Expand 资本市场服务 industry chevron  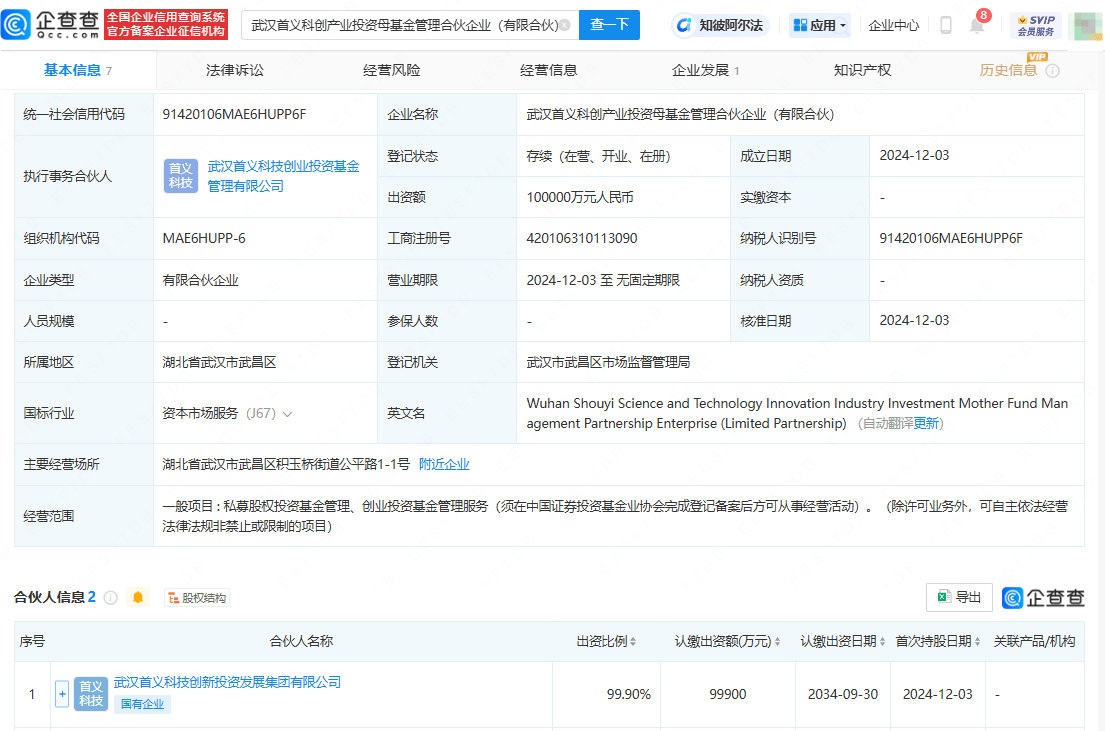coord(287,414)
